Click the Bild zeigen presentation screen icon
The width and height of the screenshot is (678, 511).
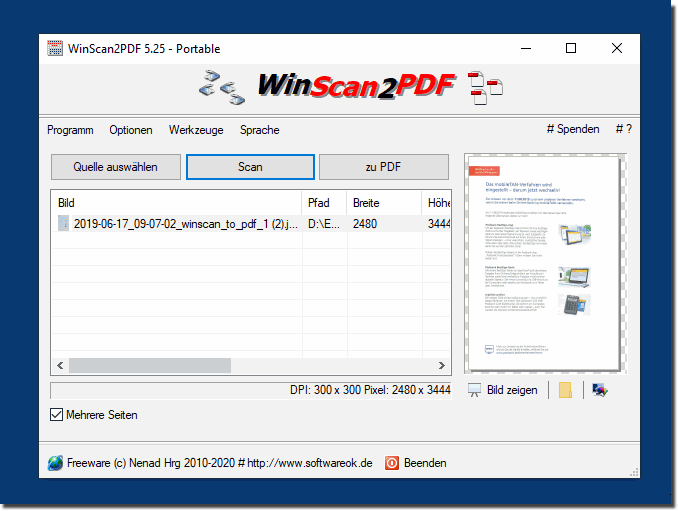coord(474,390)
